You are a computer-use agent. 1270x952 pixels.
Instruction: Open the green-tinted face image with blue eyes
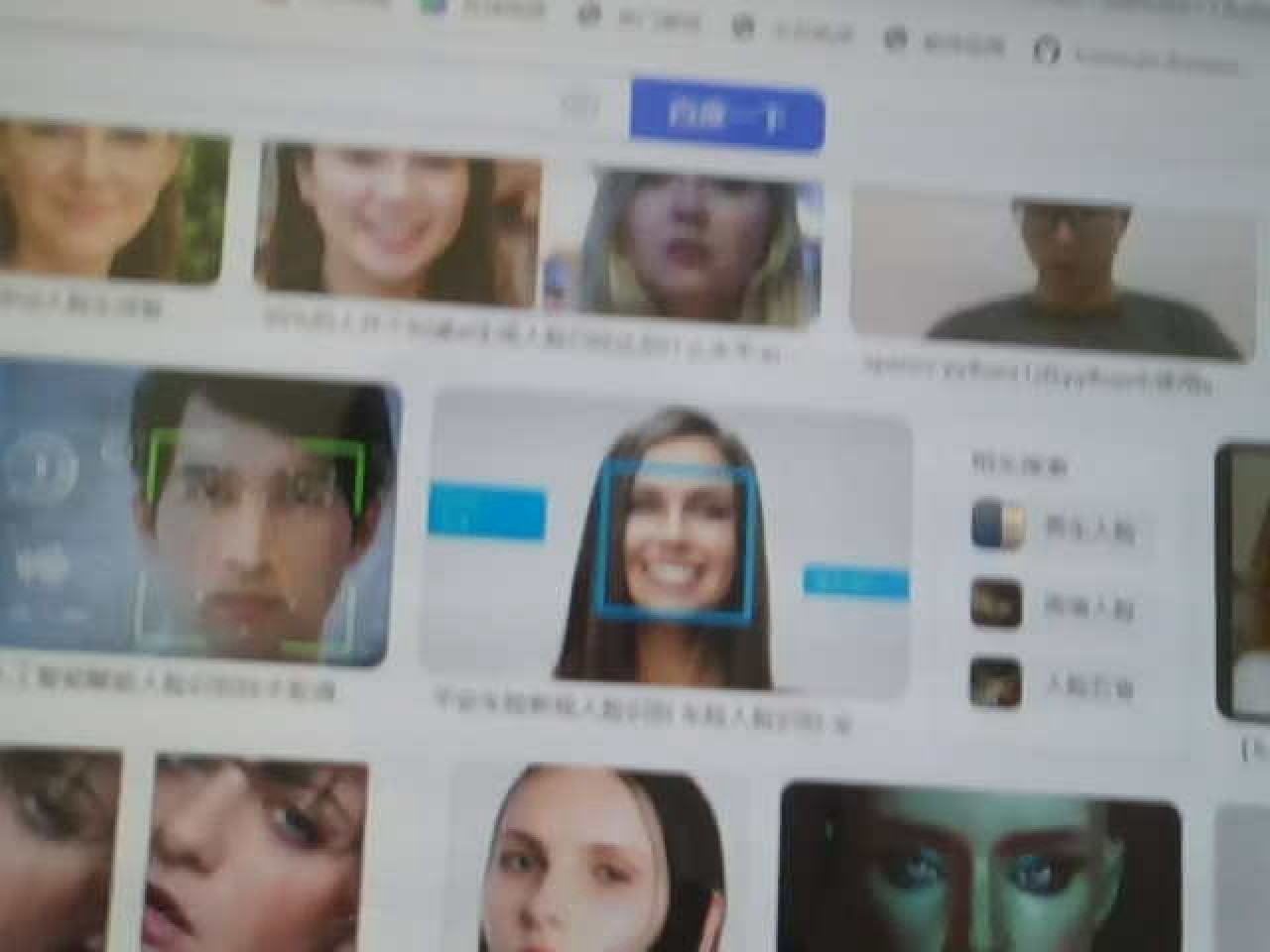[980, 868]
